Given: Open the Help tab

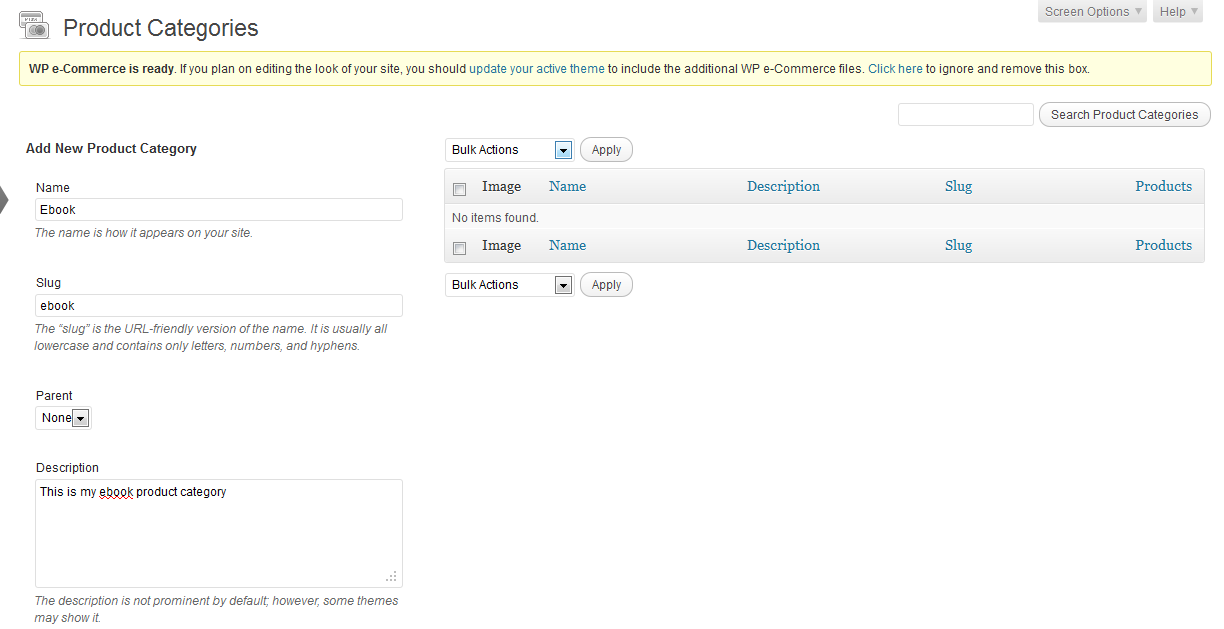Looking at the screenshot, I should point(1178,12).
